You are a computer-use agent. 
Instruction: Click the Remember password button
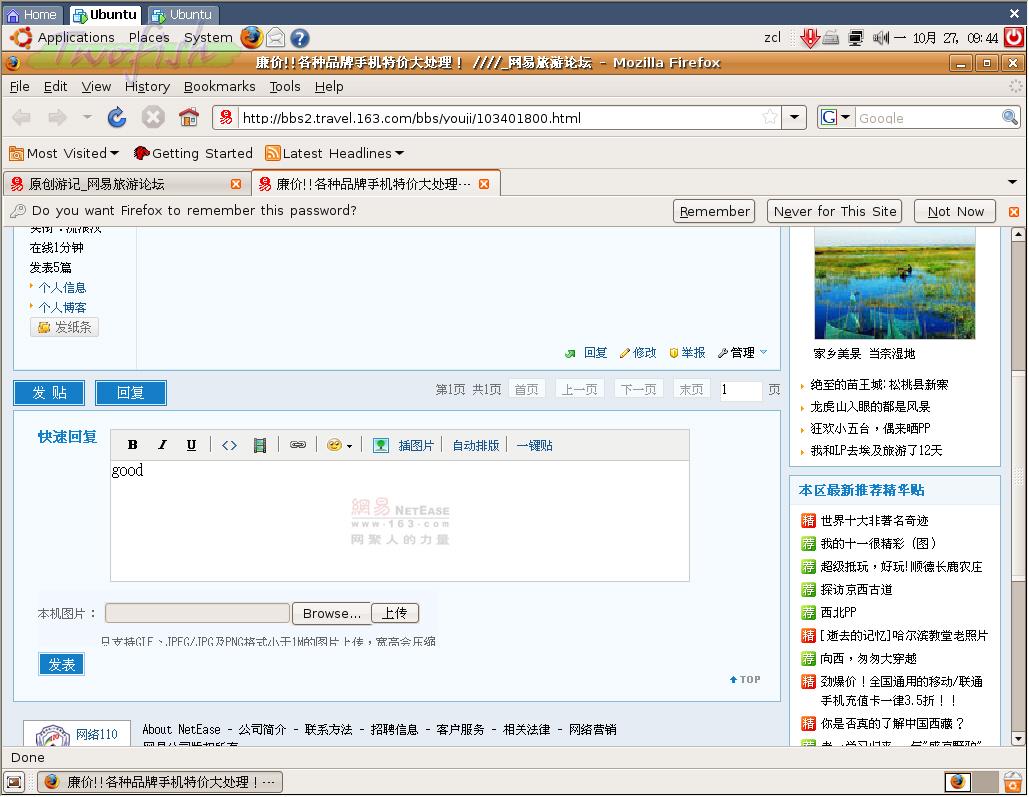[x=714, y=211]
